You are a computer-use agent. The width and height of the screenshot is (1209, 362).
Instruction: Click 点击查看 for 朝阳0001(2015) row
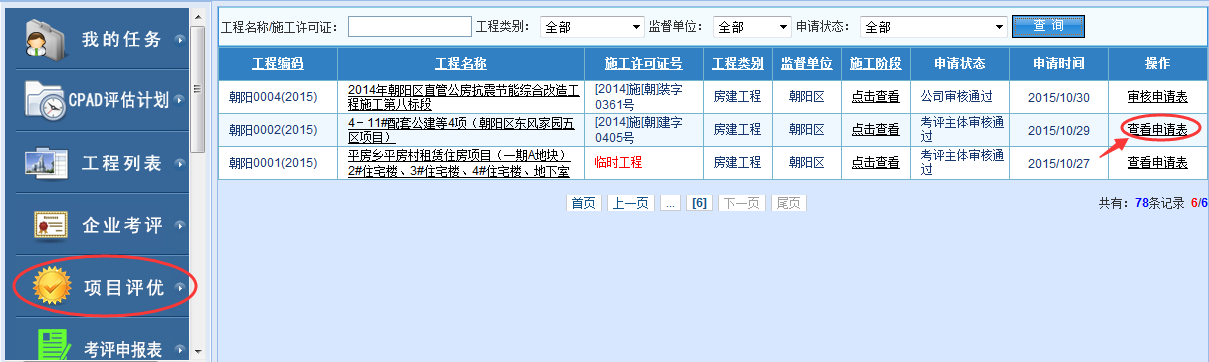[875, 162]
